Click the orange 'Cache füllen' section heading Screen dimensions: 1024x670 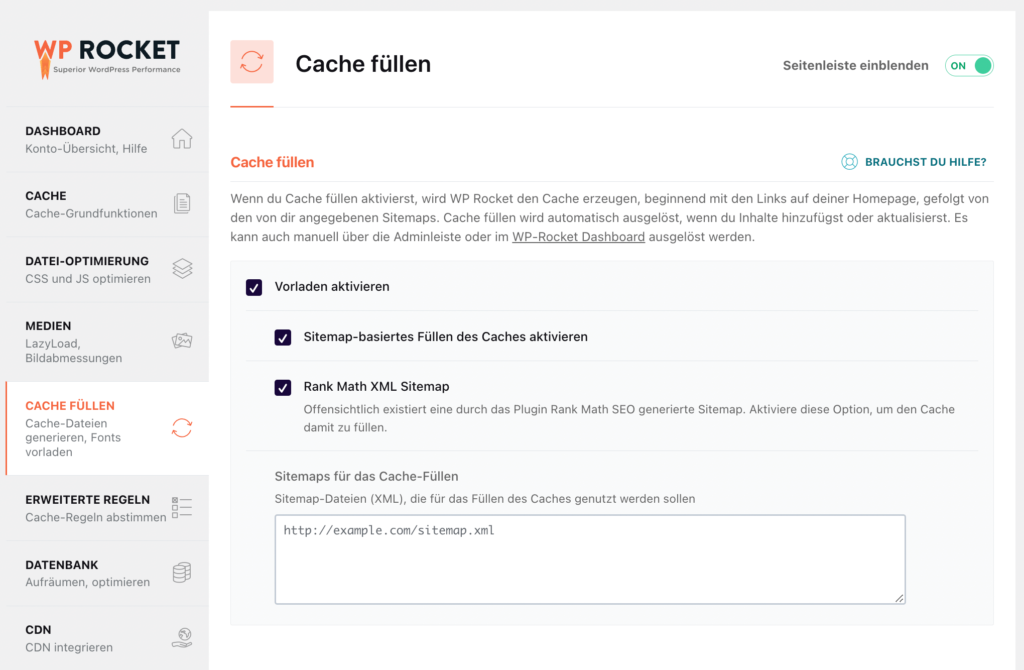[272, 162]
